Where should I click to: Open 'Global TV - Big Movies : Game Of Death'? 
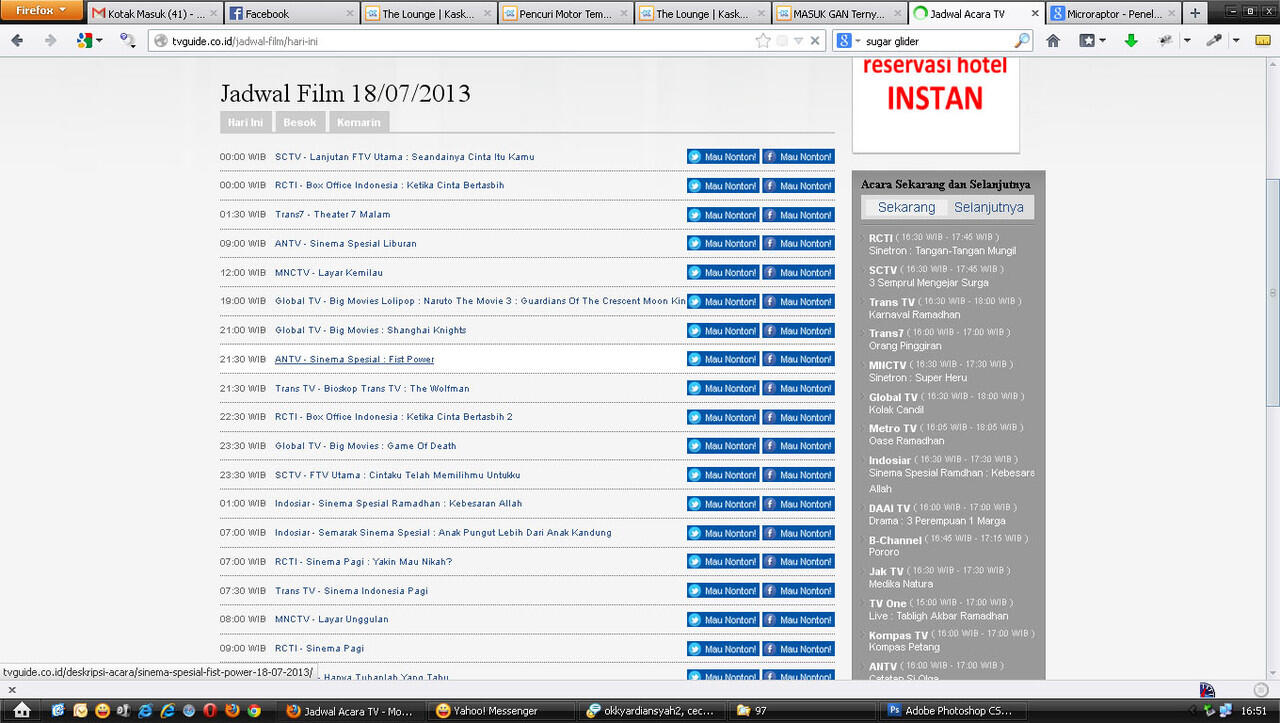click(365, 446)
